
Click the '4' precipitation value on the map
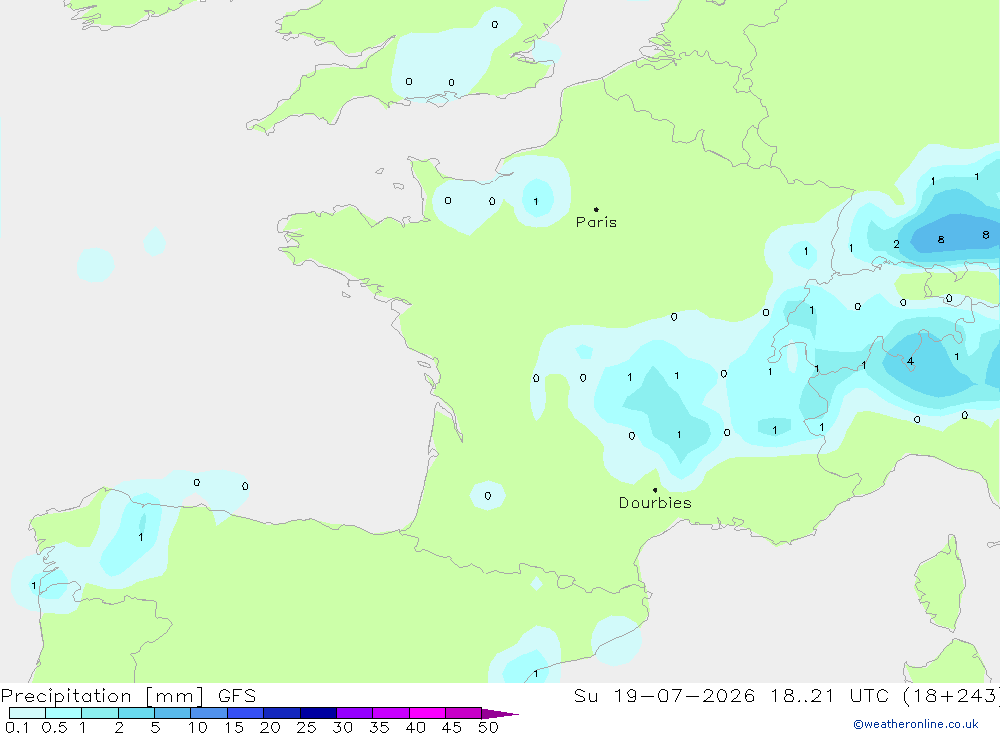tap(910, 361)
